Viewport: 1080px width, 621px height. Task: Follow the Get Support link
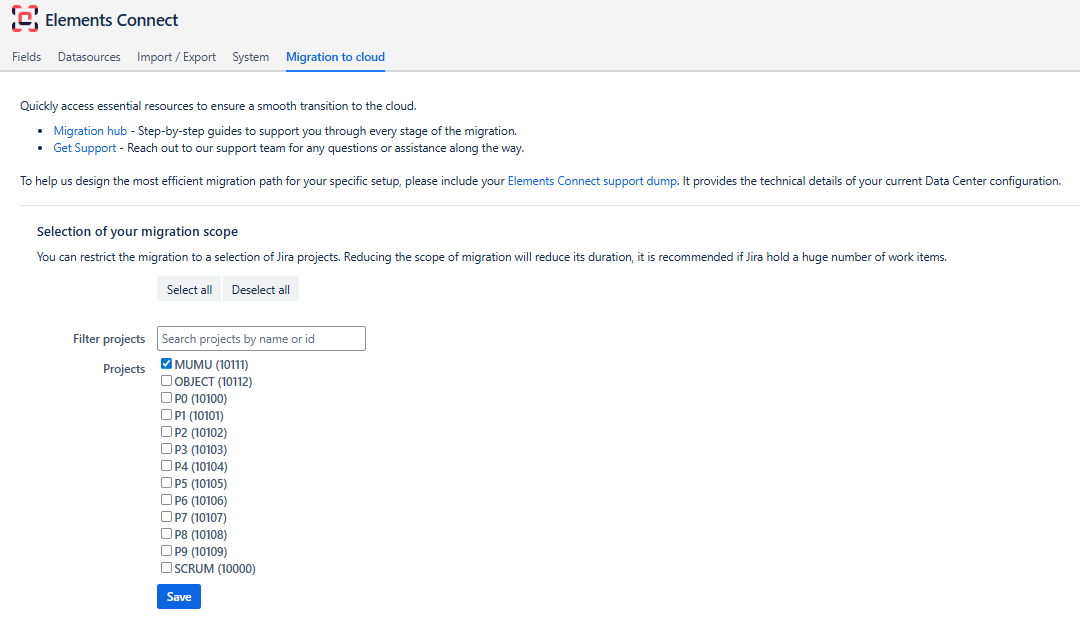pyautogui.click(x=85, y=148)
